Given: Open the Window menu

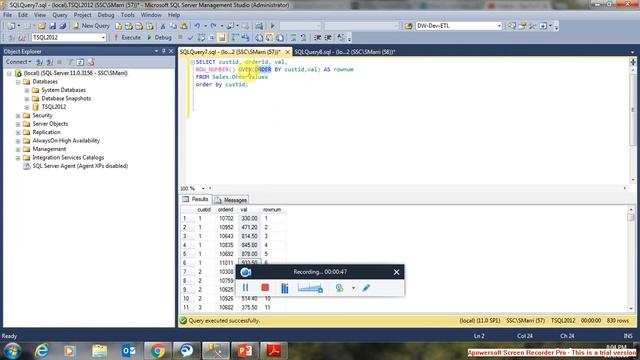Looking at the screenshot, I should 151,15.
